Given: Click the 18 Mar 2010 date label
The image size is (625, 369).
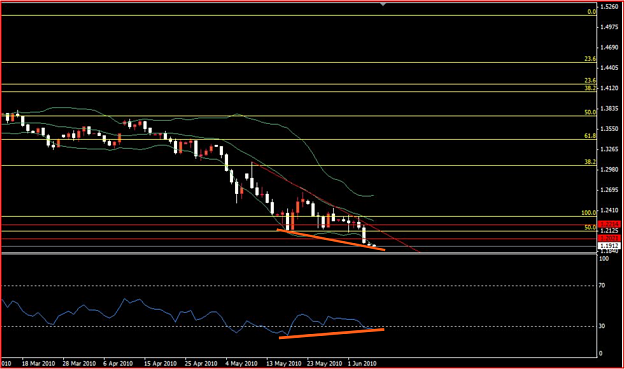Looking at the screenshot, I should 39,364.
